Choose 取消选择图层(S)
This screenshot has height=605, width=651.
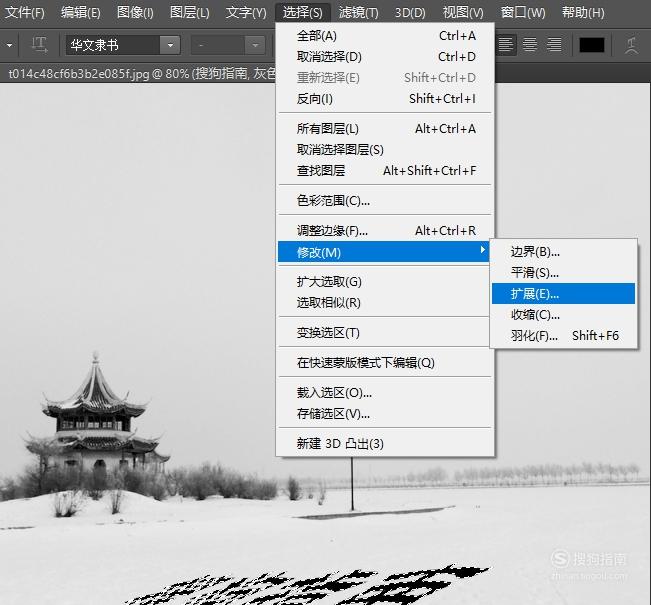pos(386,149)
